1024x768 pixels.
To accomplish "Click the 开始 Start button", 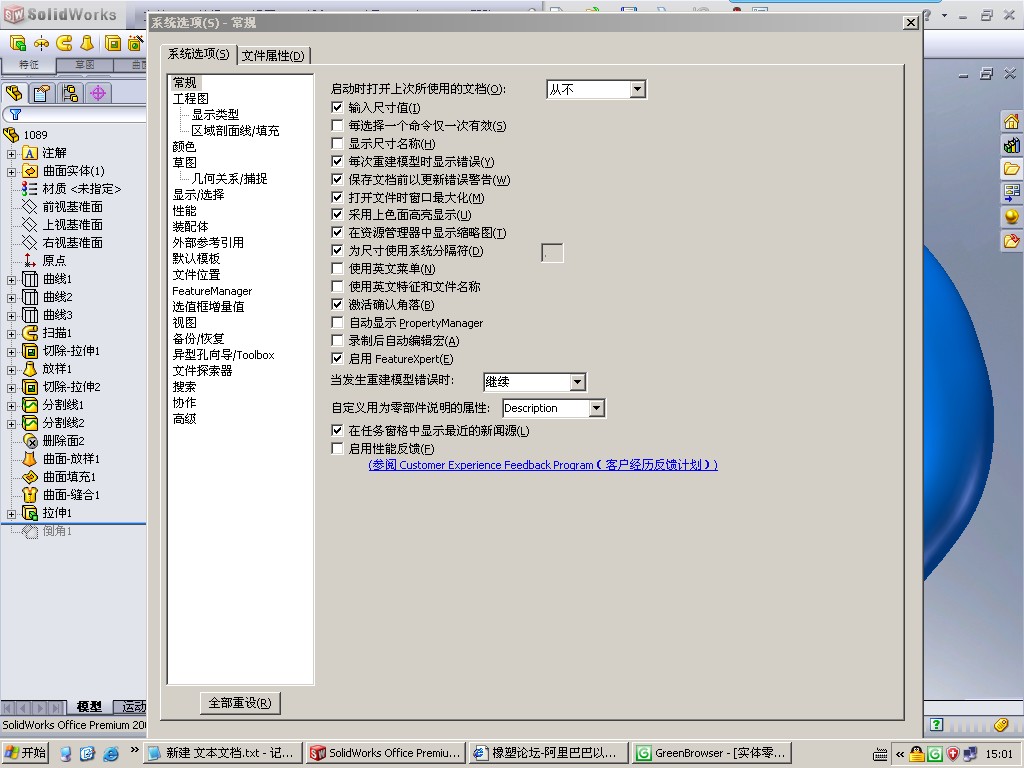I will tap(25, 753).
